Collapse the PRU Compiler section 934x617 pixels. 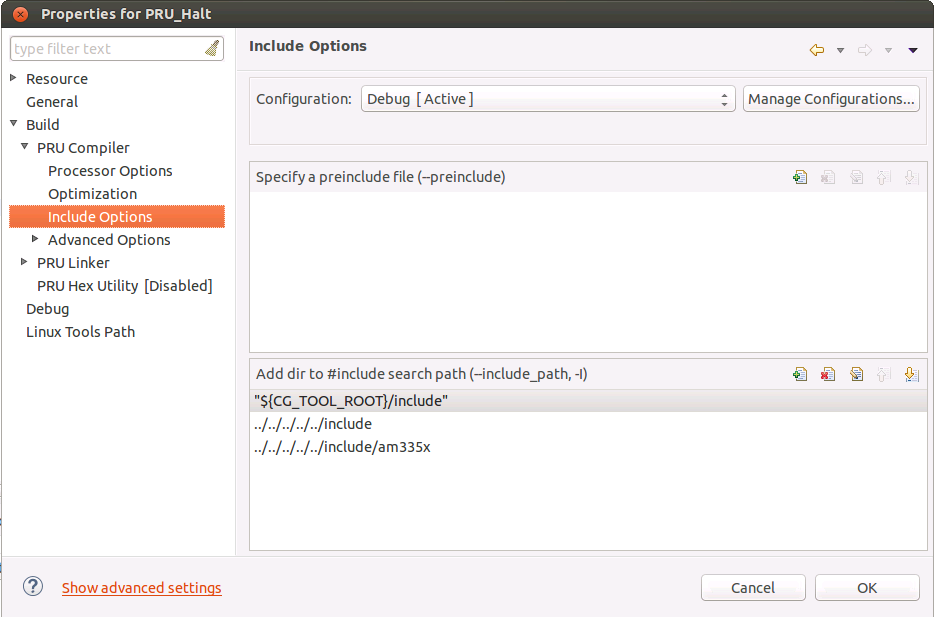coord(24,147)
